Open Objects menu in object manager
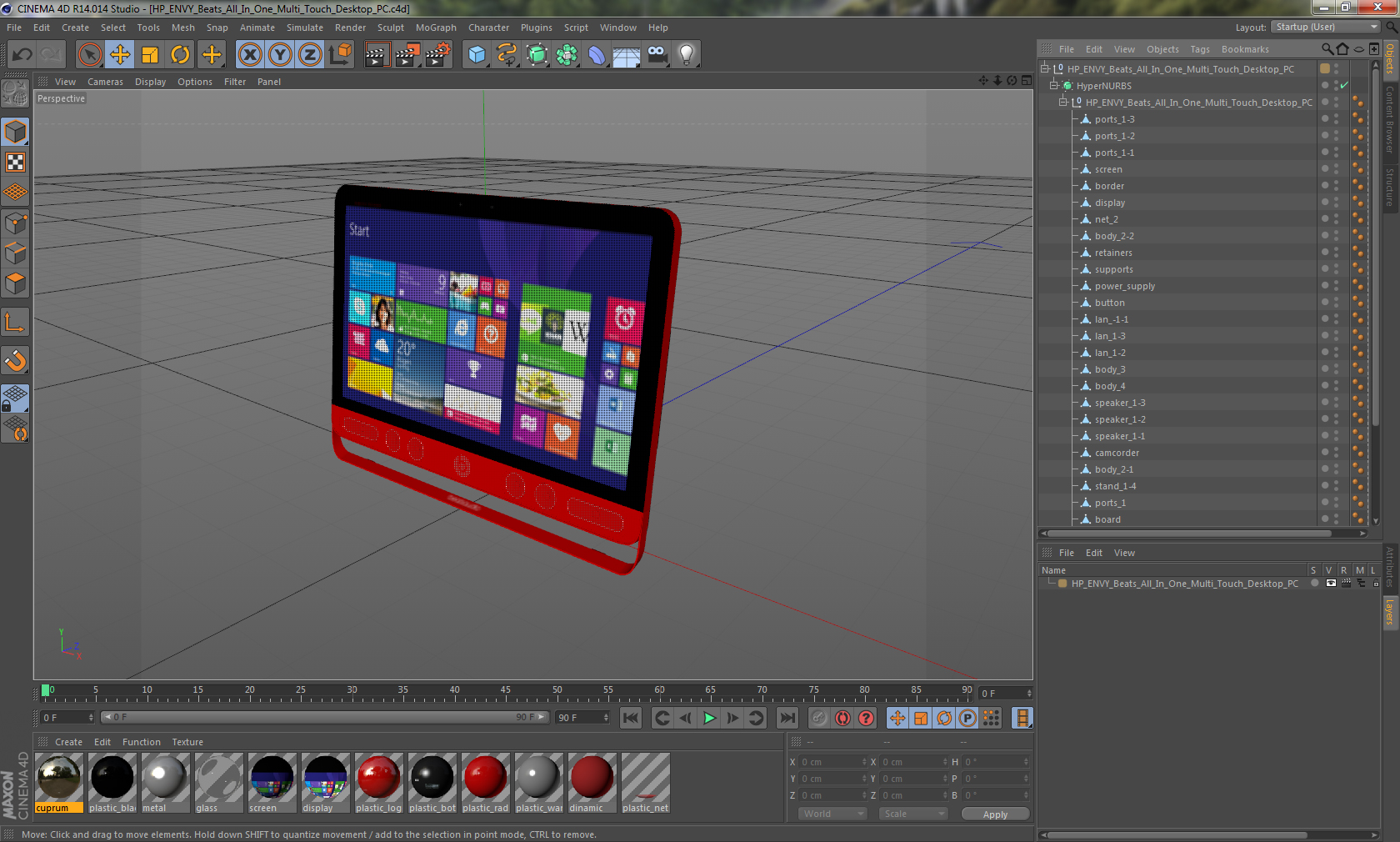Screen dimensions: 1400x842 pos(1162,49)
